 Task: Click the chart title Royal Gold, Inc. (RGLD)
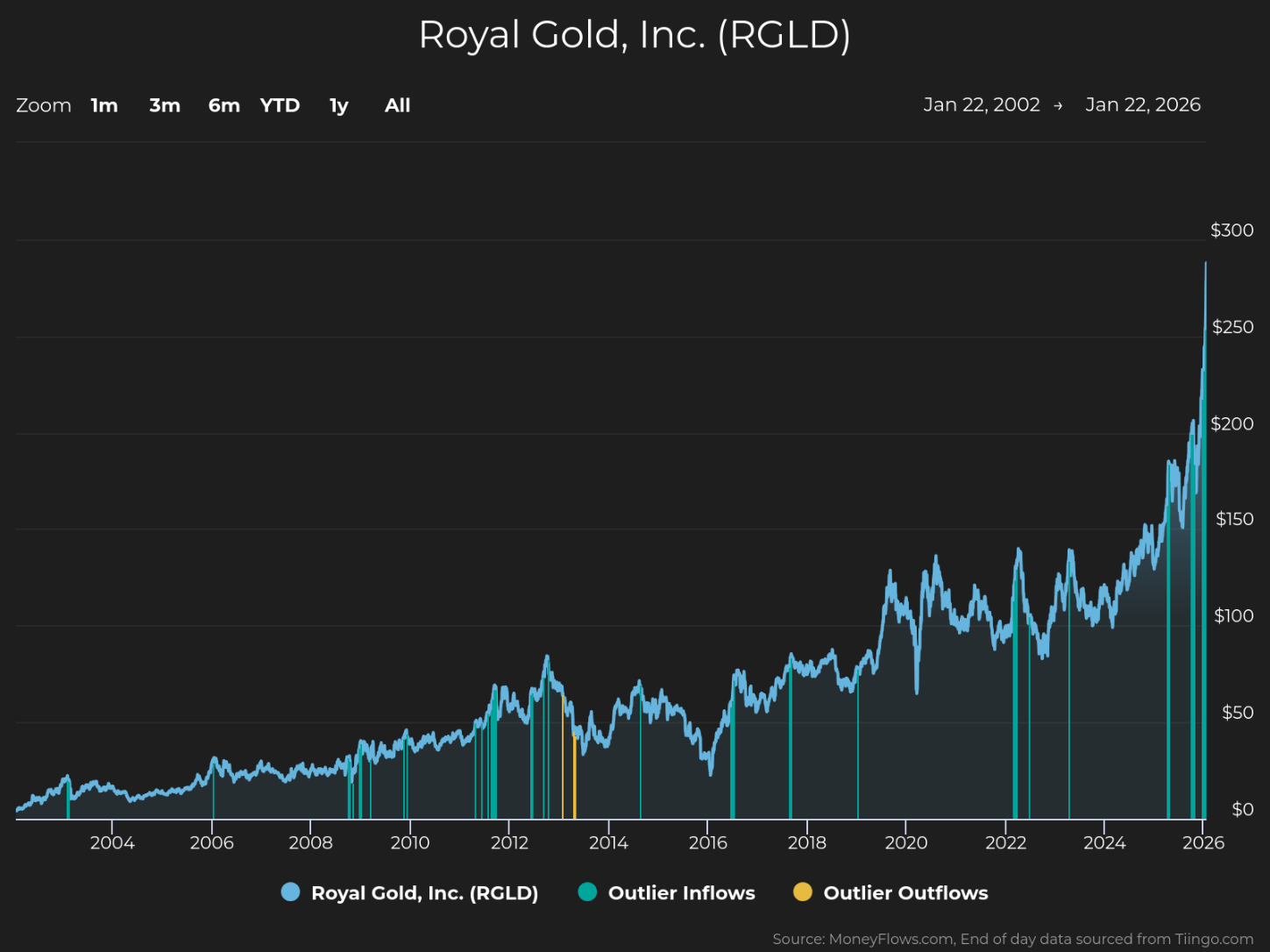[x=635, y=35]
